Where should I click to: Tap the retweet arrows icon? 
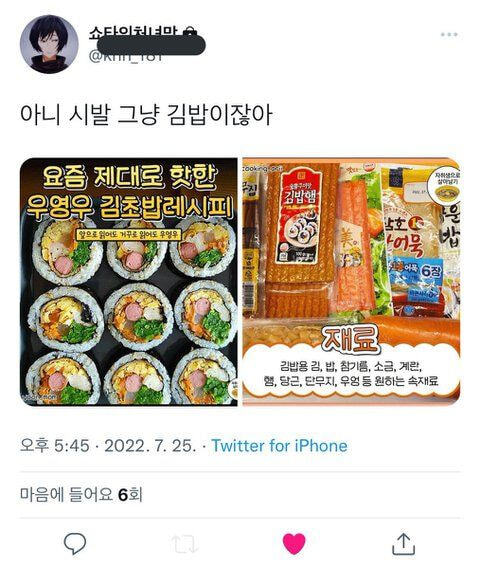point(184,544)
